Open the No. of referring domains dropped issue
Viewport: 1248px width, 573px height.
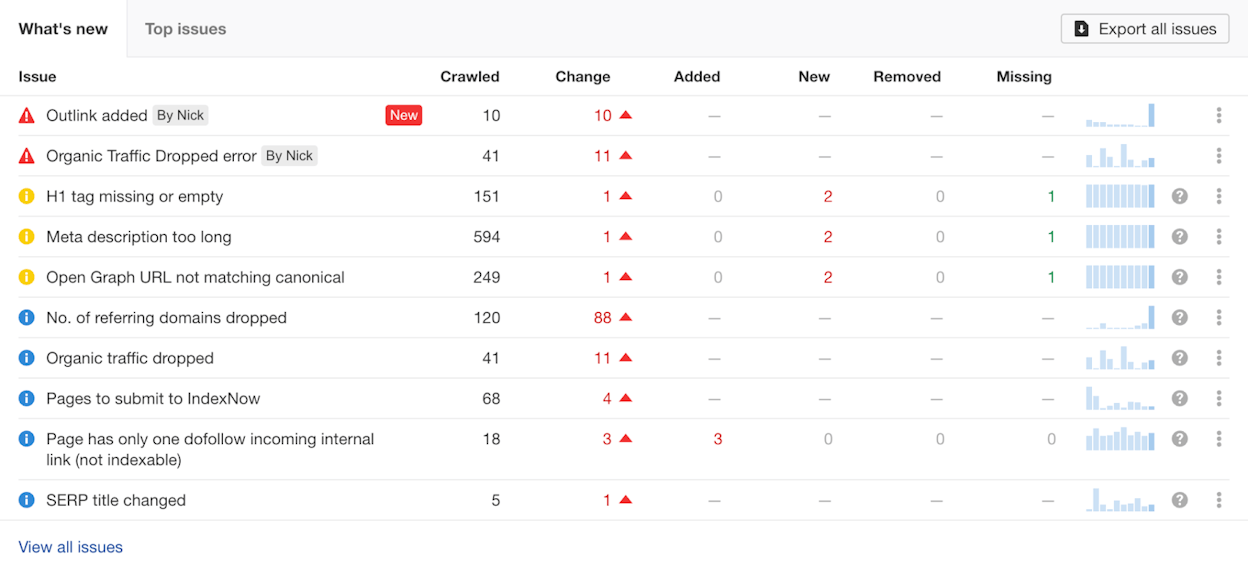166,318
